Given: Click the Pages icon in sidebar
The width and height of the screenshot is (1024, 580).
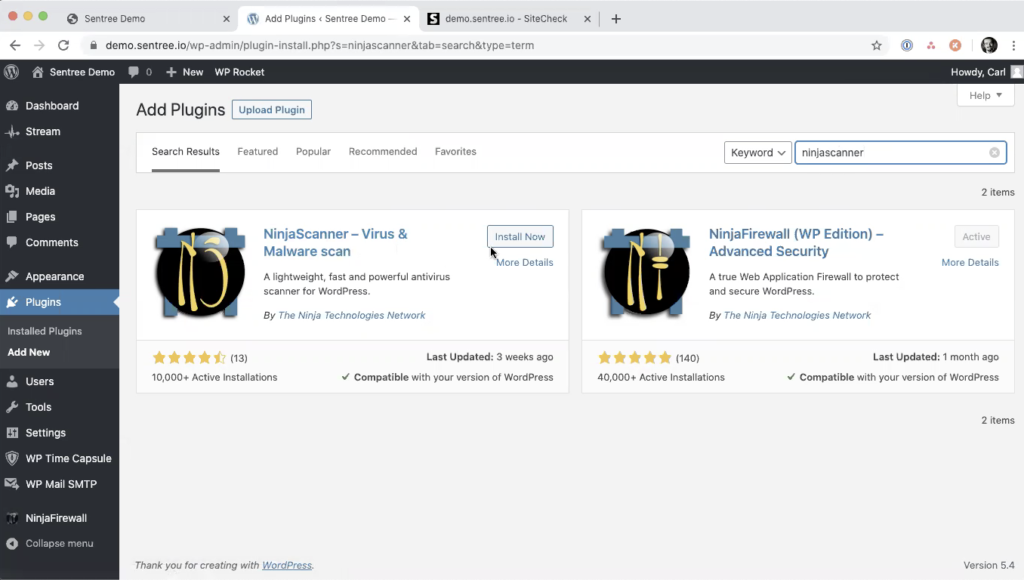Looking at the screenshot, I should 12,217.
